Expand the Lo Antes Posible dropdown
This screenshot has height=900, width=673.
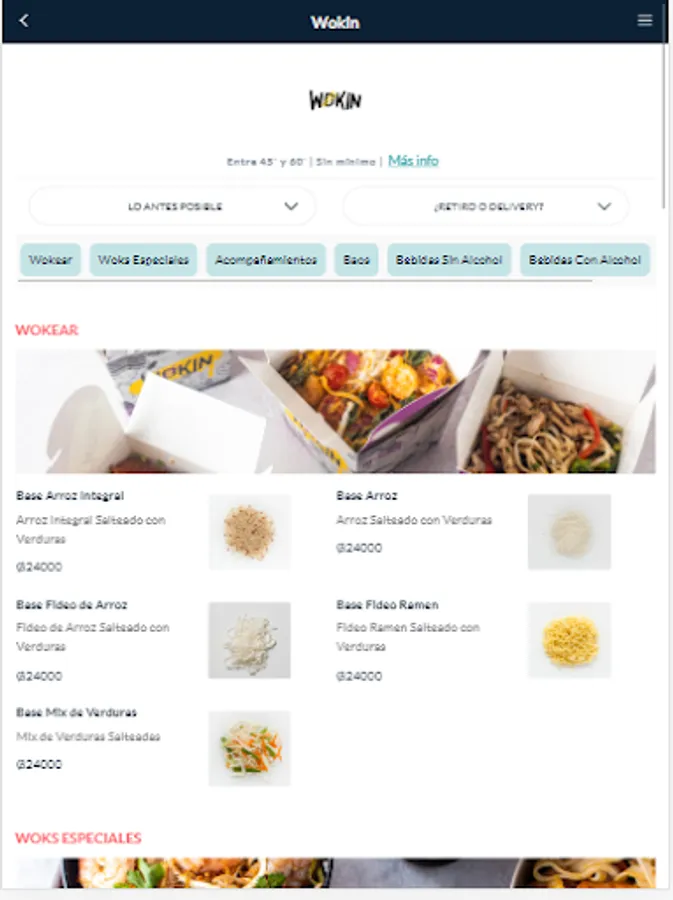172,206
